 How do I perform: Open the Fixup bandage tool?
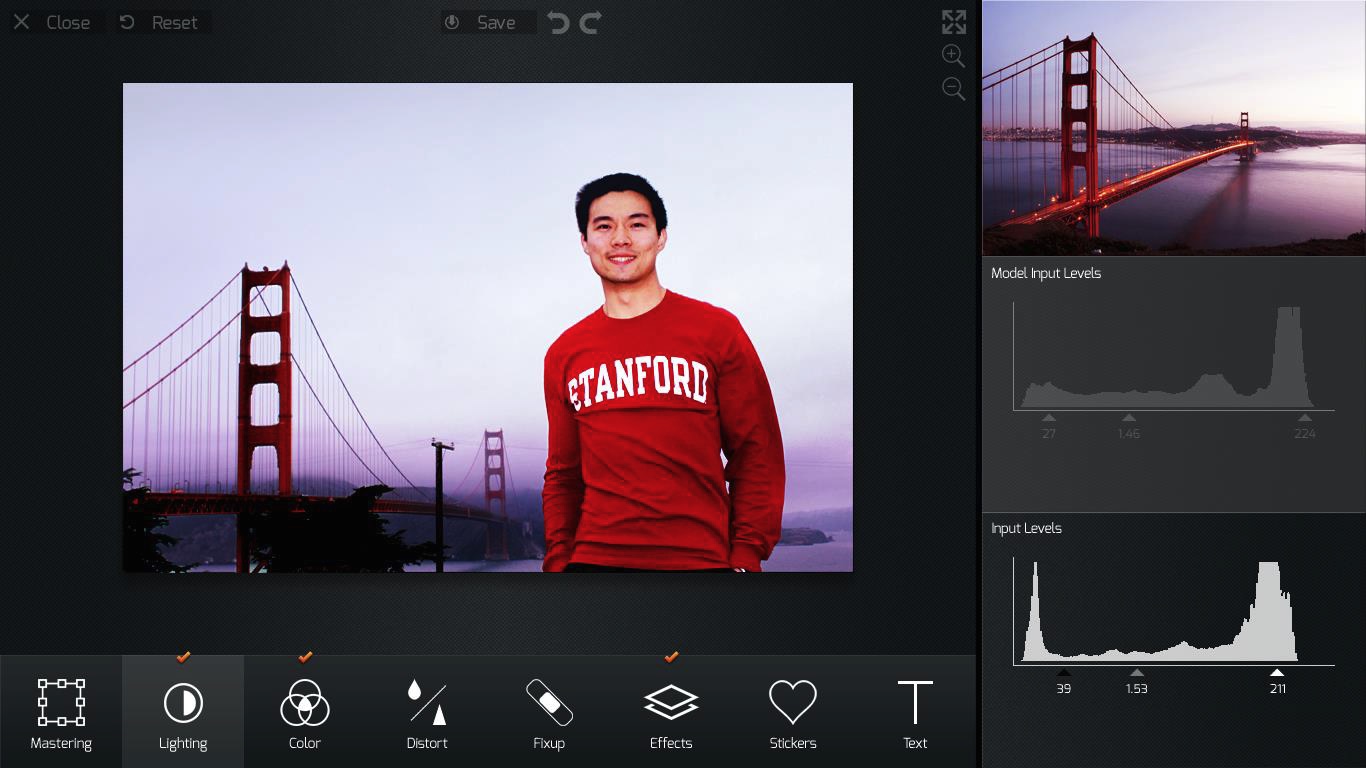coord(549,712)
